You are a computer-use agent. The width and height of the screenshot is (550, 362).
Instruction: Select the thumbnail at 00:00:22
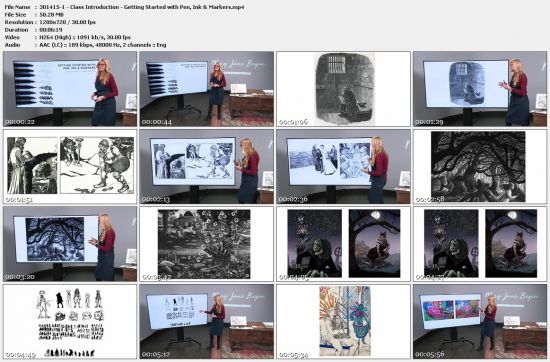(x=70, y=89)
